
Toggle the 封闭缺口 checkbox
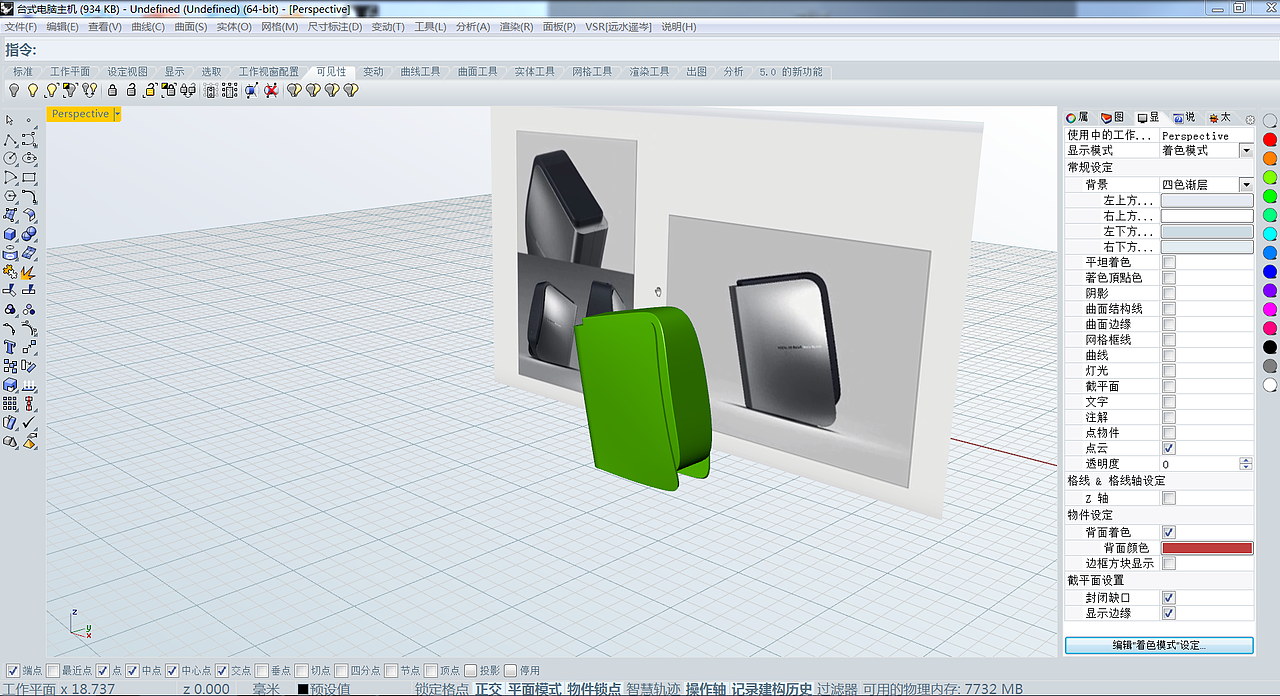tap(1169, 597)
